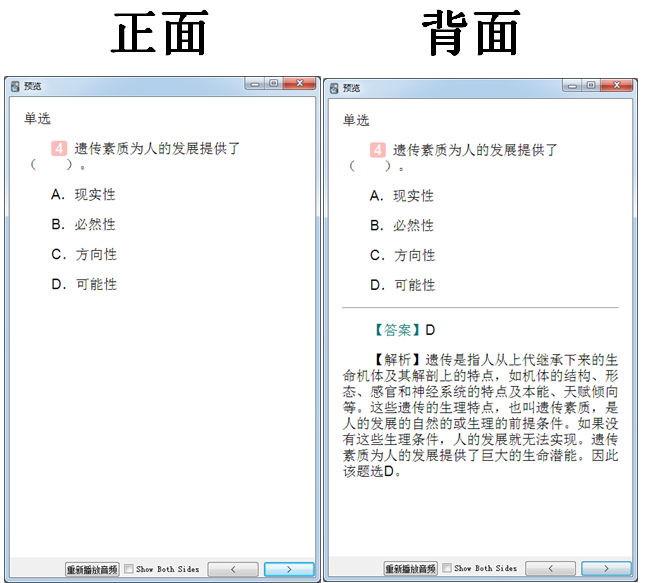The height and width of the screenshot is (583, 645).
Task: Maximize the right preview window
Action: pyautogui.click(x=591, y=85)
